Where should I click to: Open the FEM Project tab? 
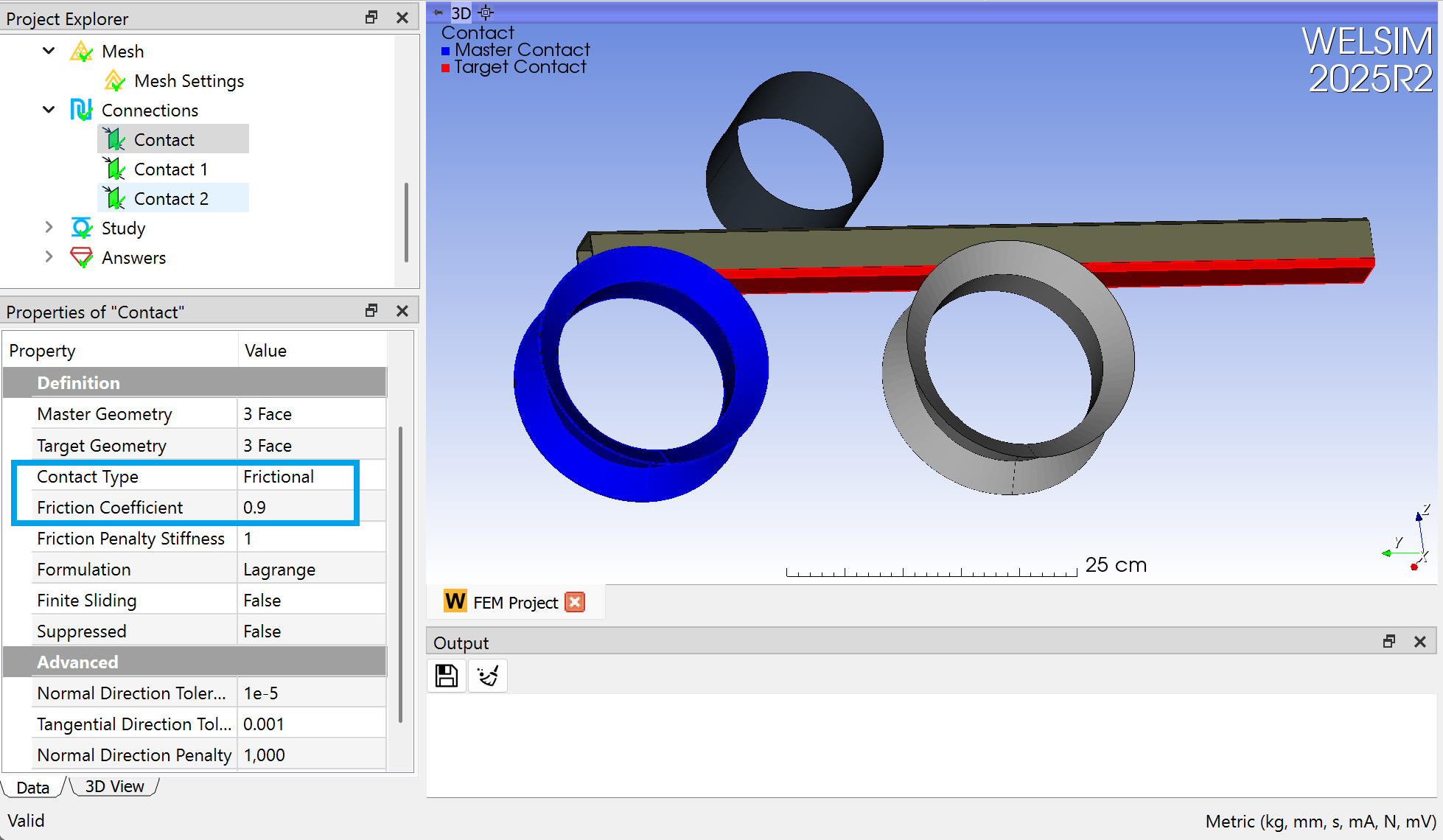point(516,602)
